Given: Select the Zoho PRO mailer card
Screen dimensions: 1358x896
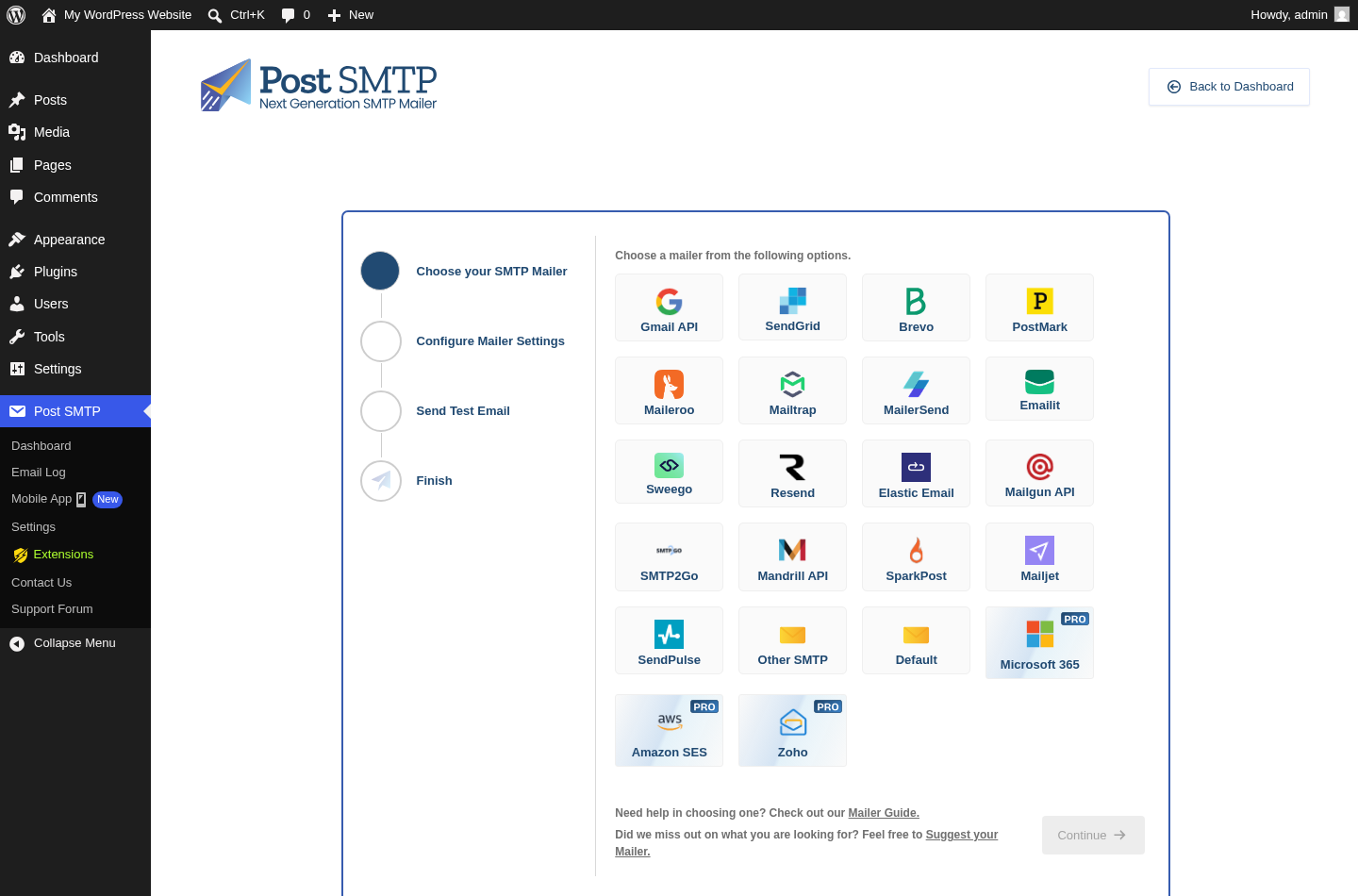Looking at the screenshot, I should tap(792, 730).
